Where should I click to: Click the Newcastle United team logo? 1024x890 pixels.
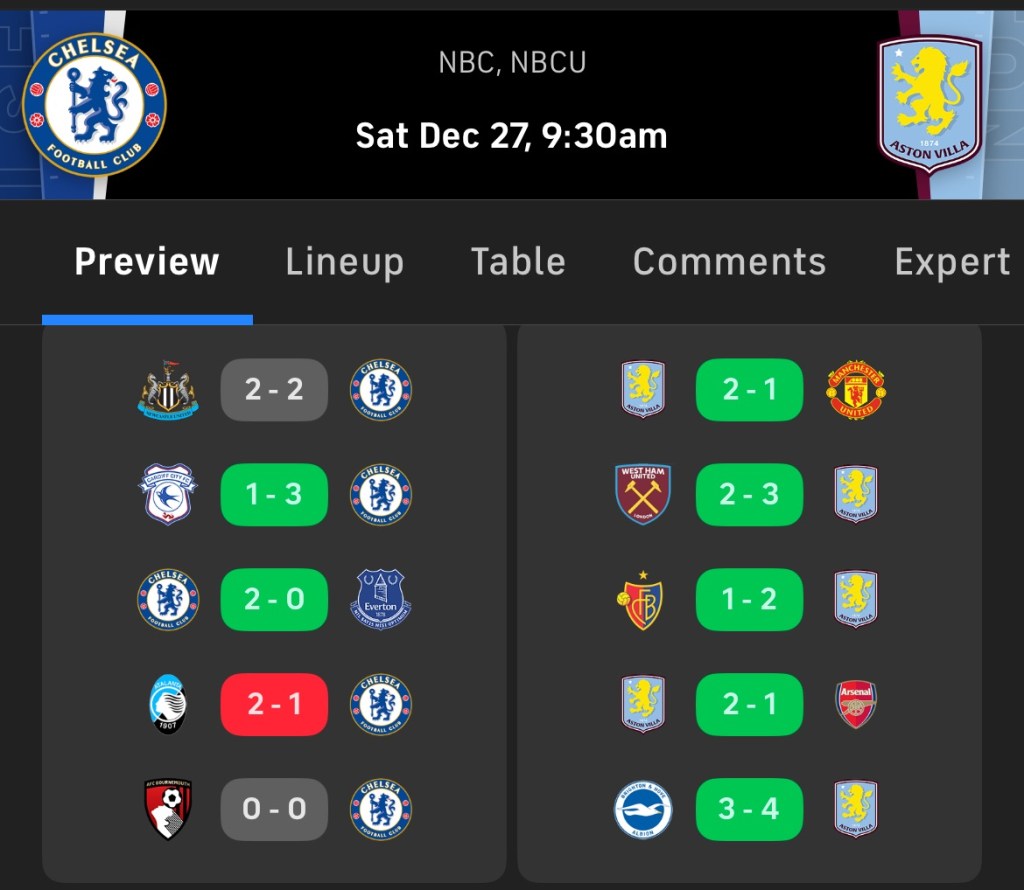point(168,390)
